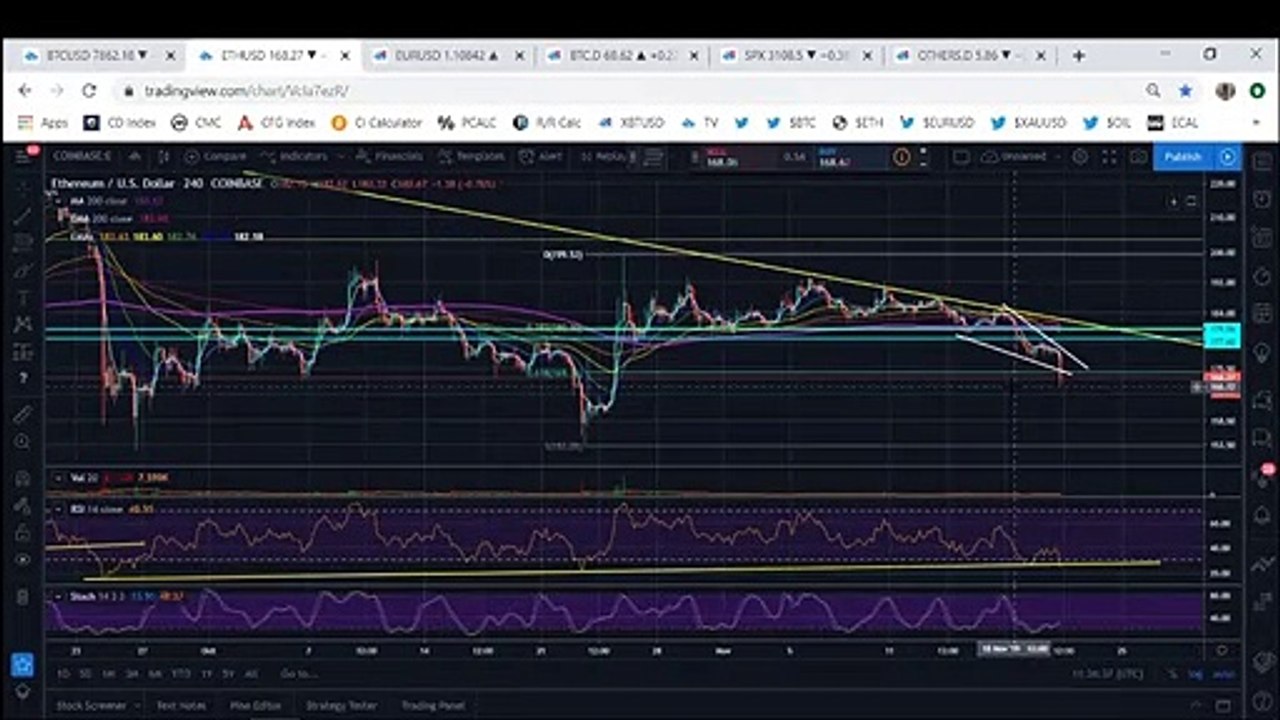This screenshot has width=1280, height=720.
Task: Click the play icon beside Publish
Action: click(x=1227, y=157)
